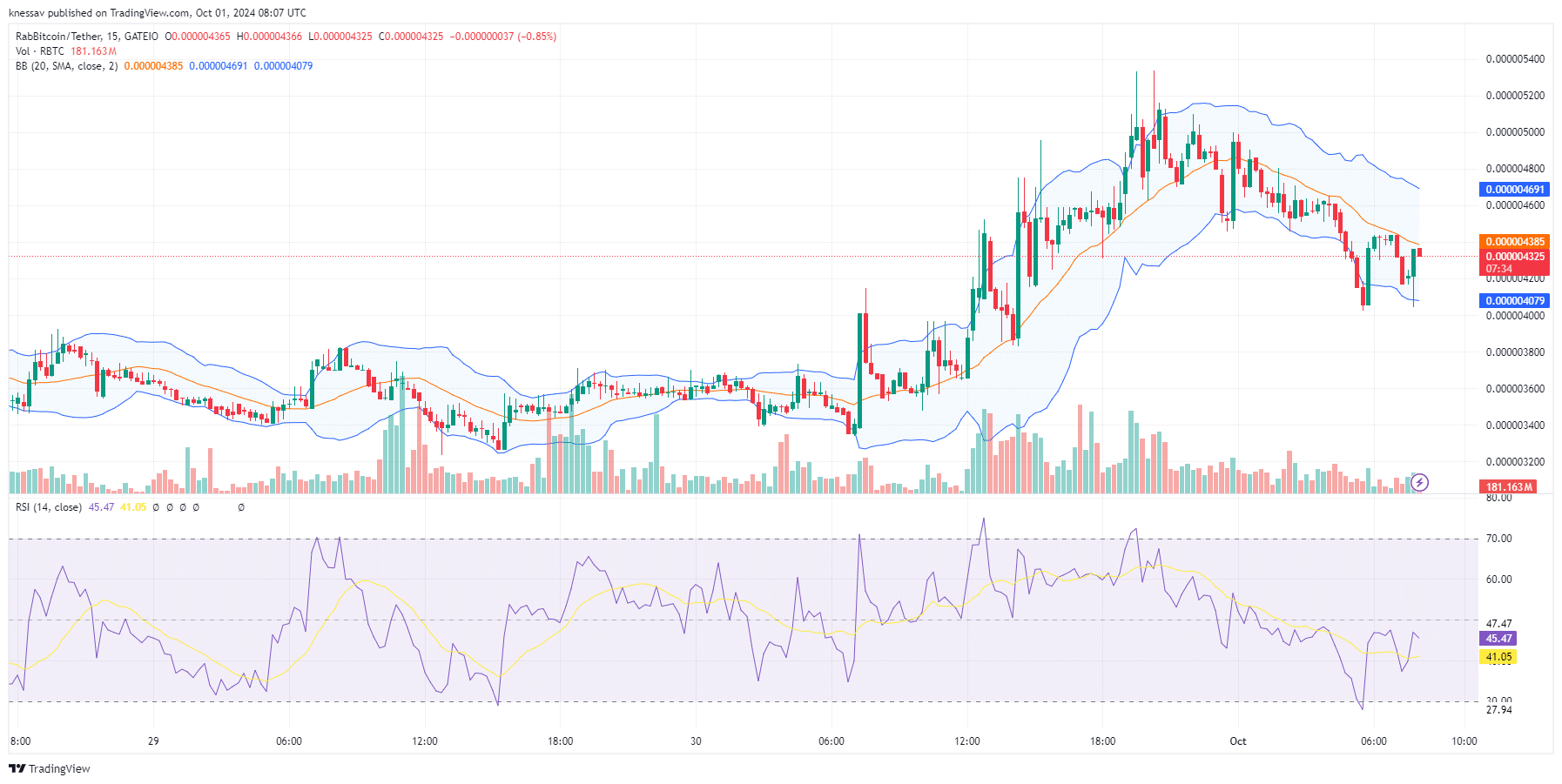Click the 'RabBitcoin/Tether, 15, GATEIO' symbol title
The width and height of the screenshot is (1562, 784).
(87, 37)
